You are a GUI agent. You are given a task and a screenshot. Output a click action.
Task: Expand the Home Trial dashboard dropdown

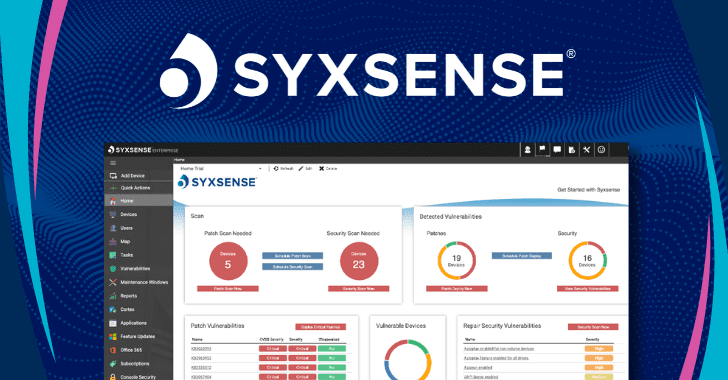[221, 169]
